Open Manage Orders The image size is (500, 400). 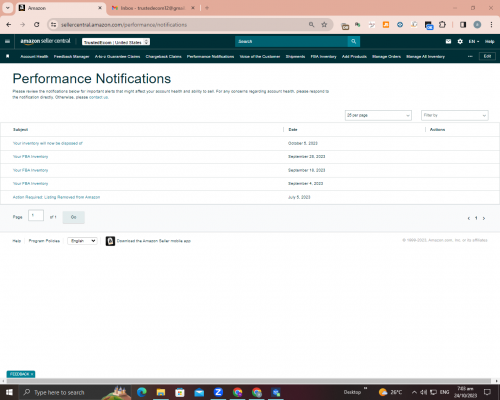click(x=386, y=56)
